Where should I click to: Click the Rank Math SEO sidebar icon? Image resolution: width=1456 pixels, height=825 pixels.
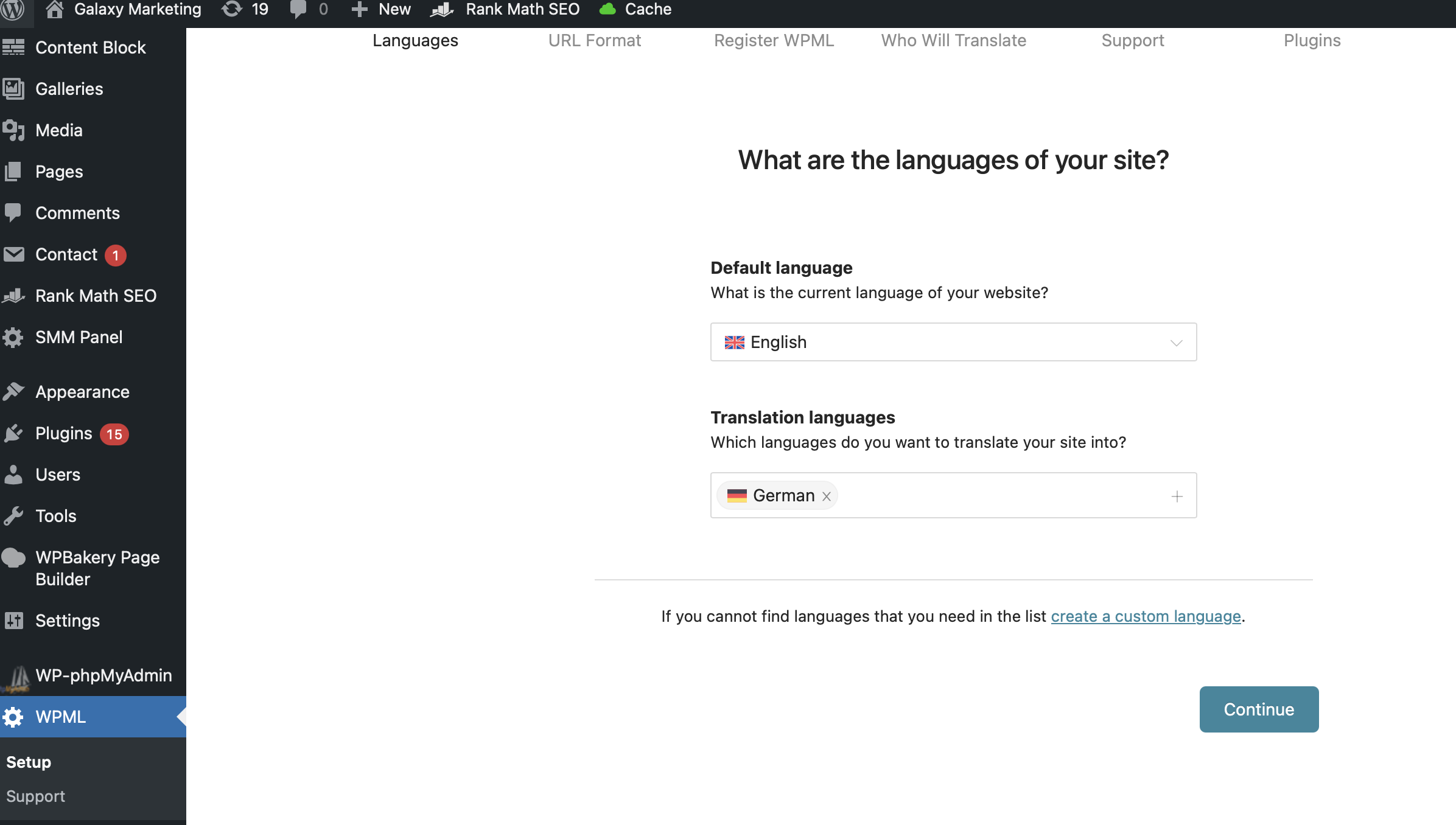[x=13, y=296]
